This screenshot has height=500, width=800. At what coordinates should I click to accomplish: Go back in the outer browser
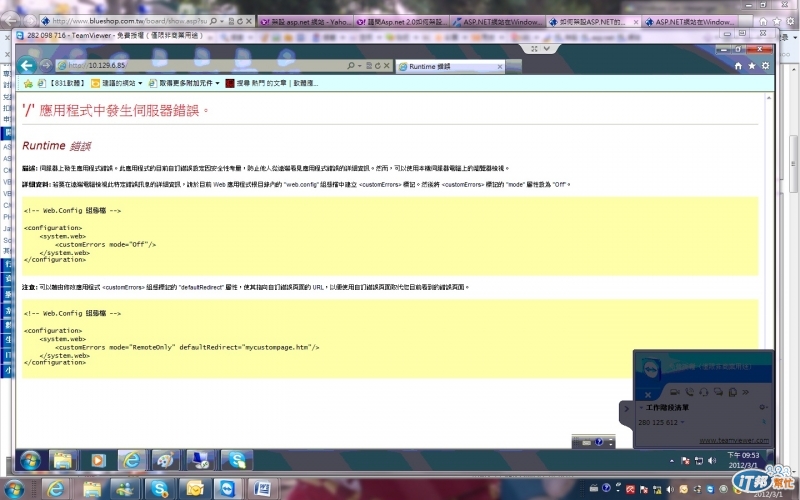(x=10, y=20)
